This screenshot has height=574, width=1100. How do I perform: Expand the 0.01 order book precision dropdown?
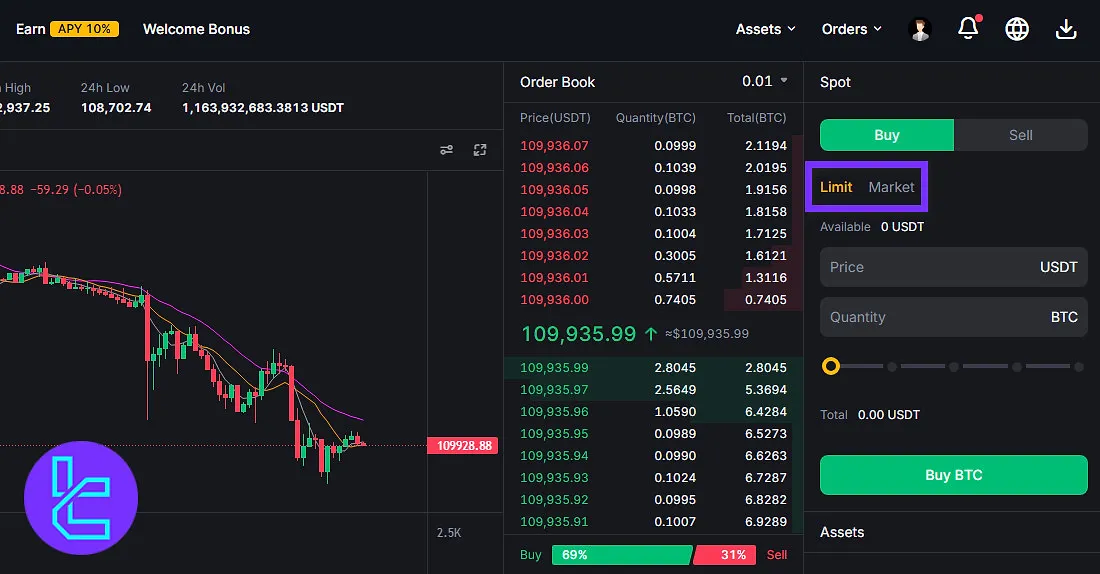click(765, 81)
